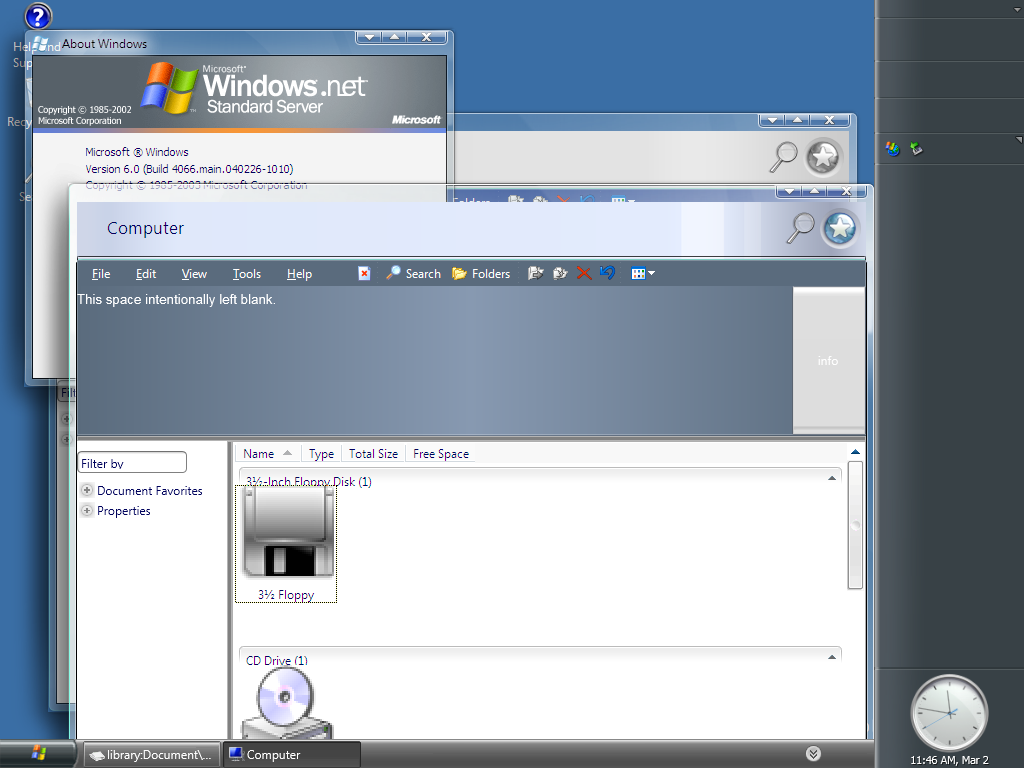Click the info pane button
The width and height of the screenshot is (1024, 768).
(x=828, y=360)
